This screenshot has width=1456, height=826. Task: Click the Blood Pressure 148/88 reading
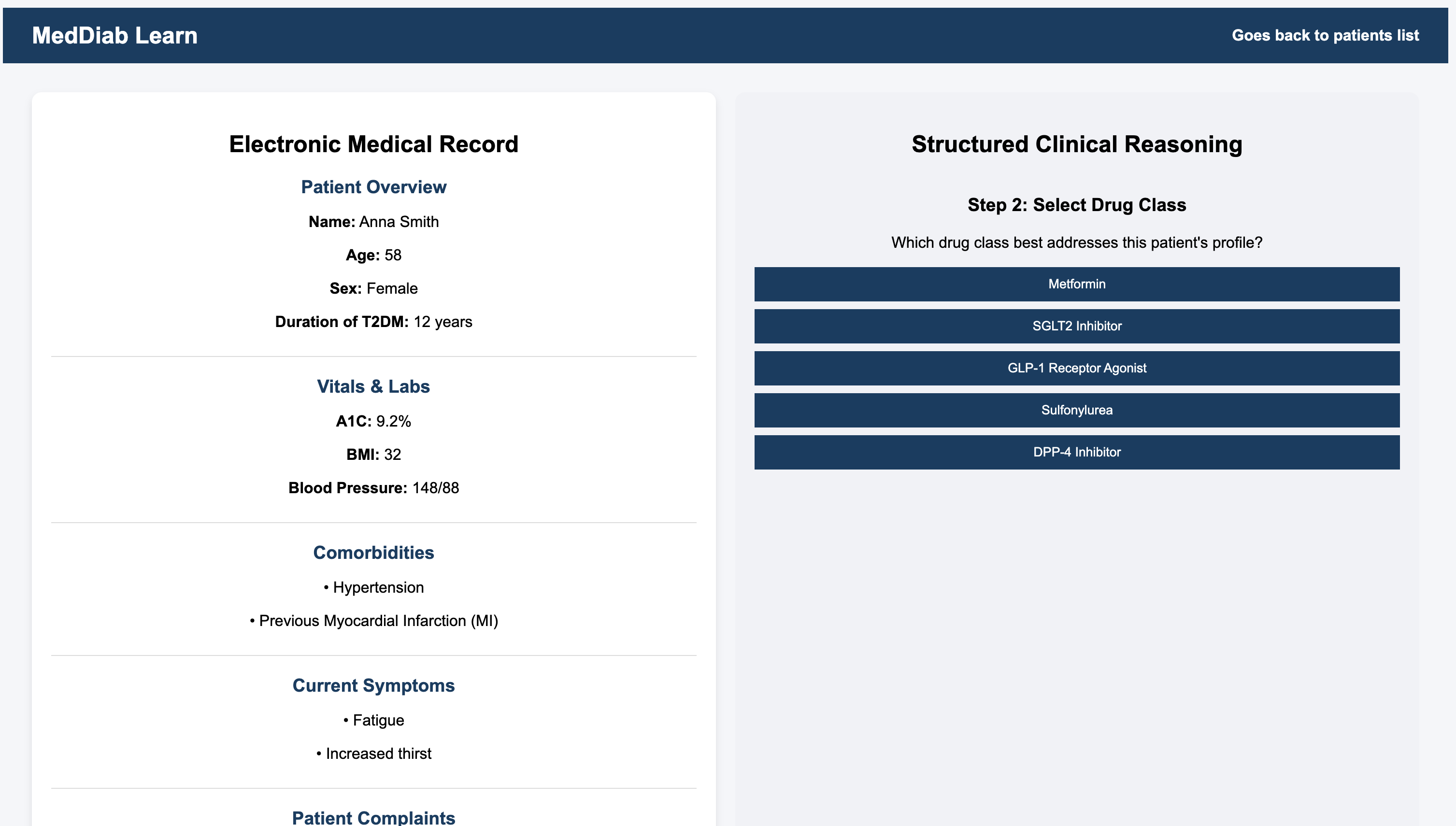(x=373, y=488)
